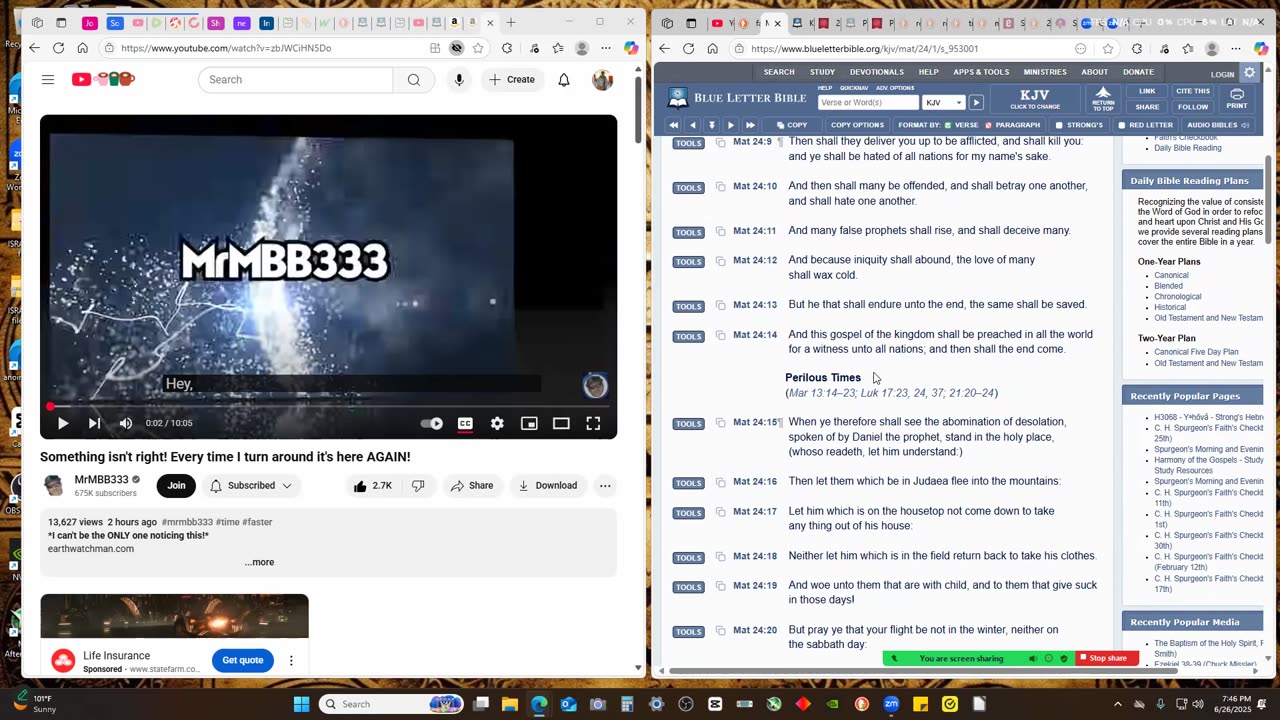Open YouTube notifications bell

(x=564, y=79)
